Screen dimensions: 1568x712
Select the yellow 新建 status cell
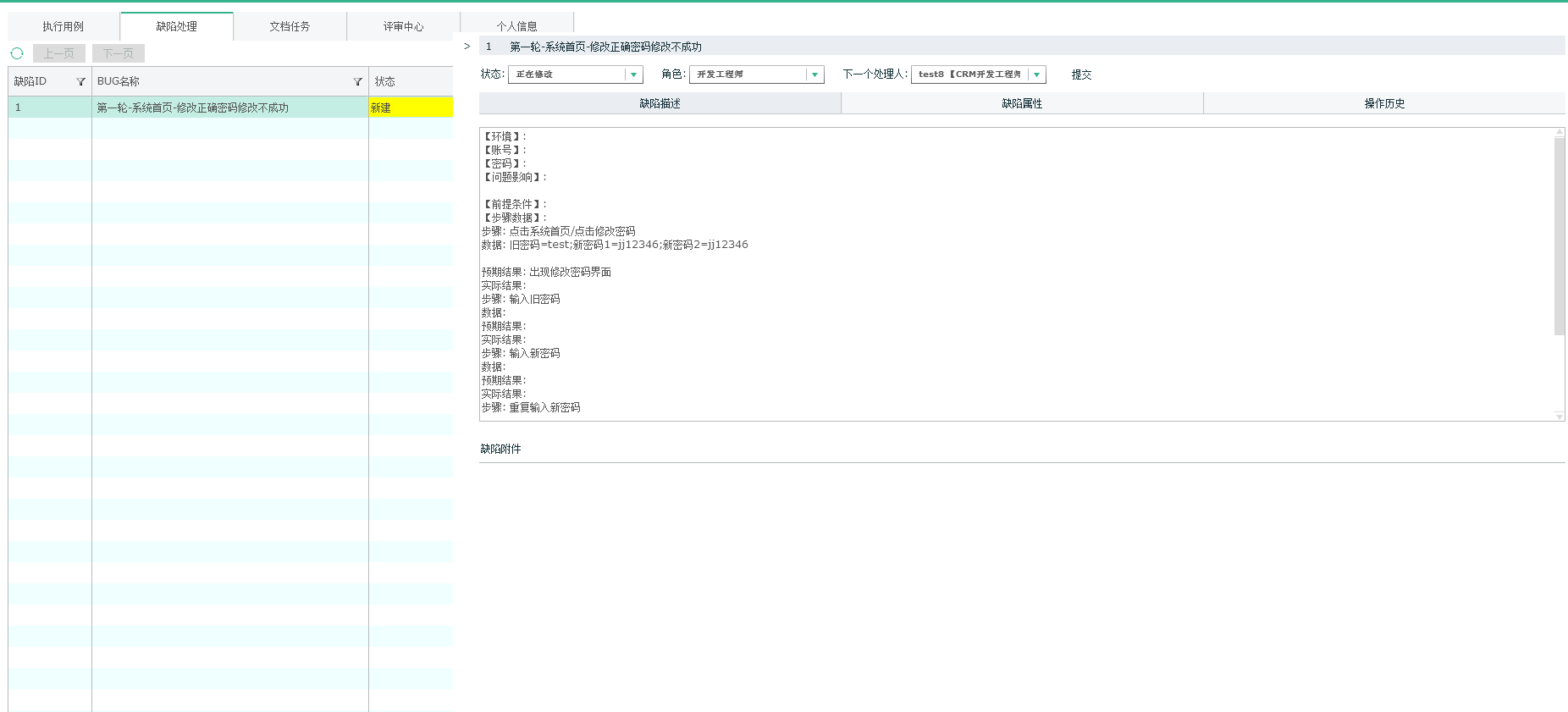coord(411,108)
